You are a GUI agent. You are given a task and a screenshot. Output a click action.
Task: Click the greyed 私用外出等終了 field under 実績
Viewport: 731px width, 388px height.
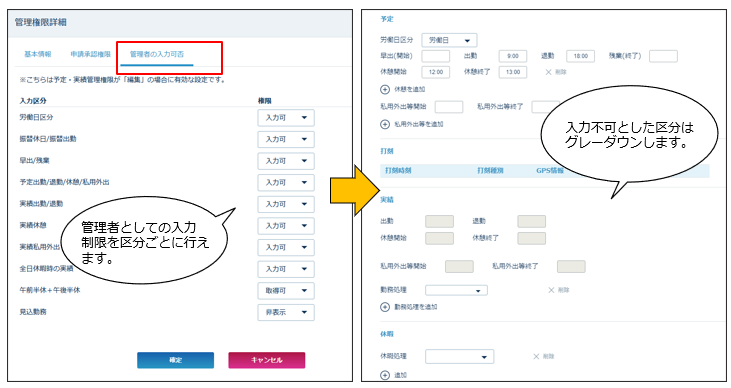(x=571, y=266)
